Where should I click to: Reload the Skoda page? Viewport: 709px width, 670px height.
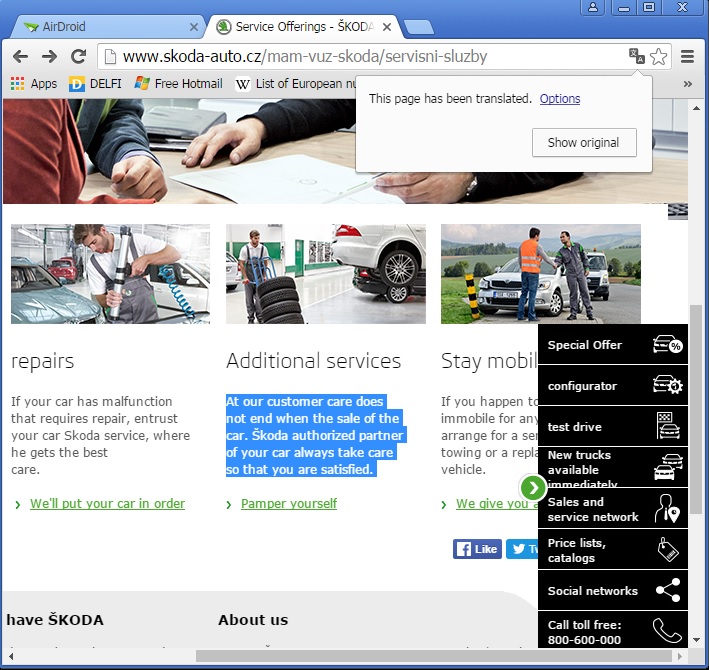coord(79,57)
